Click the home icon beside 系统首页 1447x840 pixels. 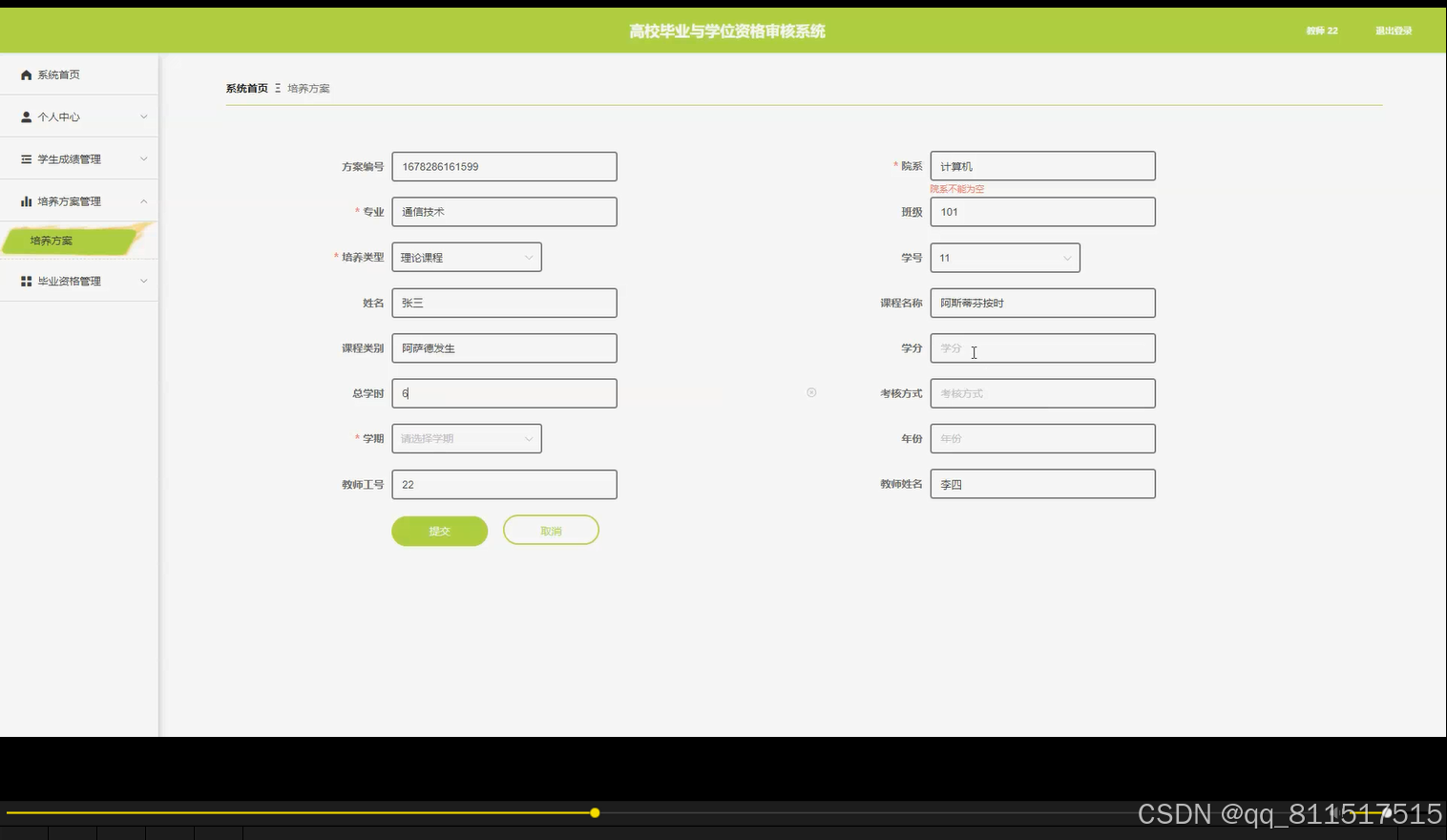[x=27, y=74]
